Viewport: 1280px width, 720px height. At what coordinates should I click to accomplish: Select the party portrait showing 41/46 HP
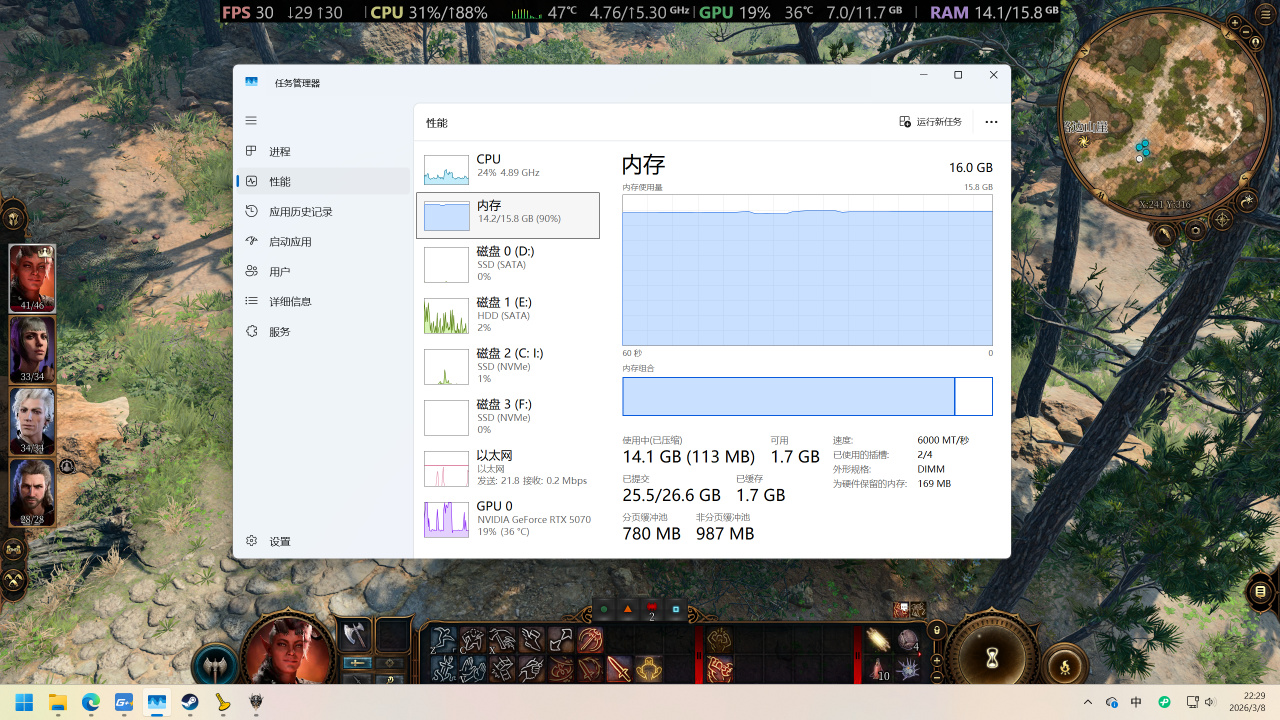pyautogui.click(x=32, y=278)
